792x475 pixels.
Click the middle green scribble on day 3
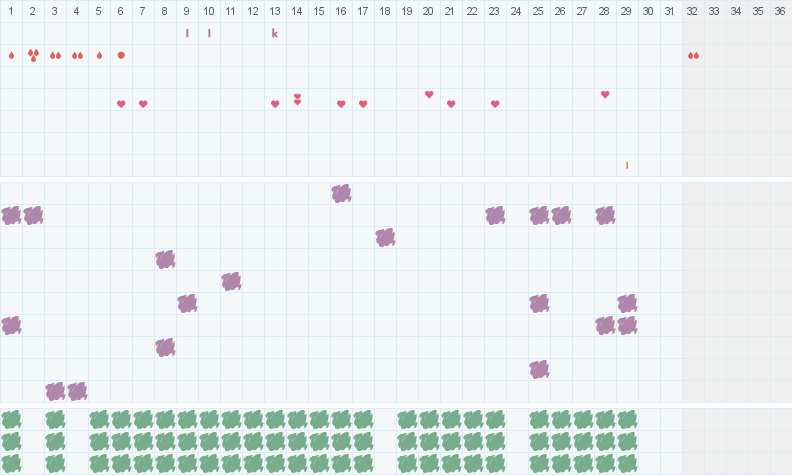click(x=55, y=442)
